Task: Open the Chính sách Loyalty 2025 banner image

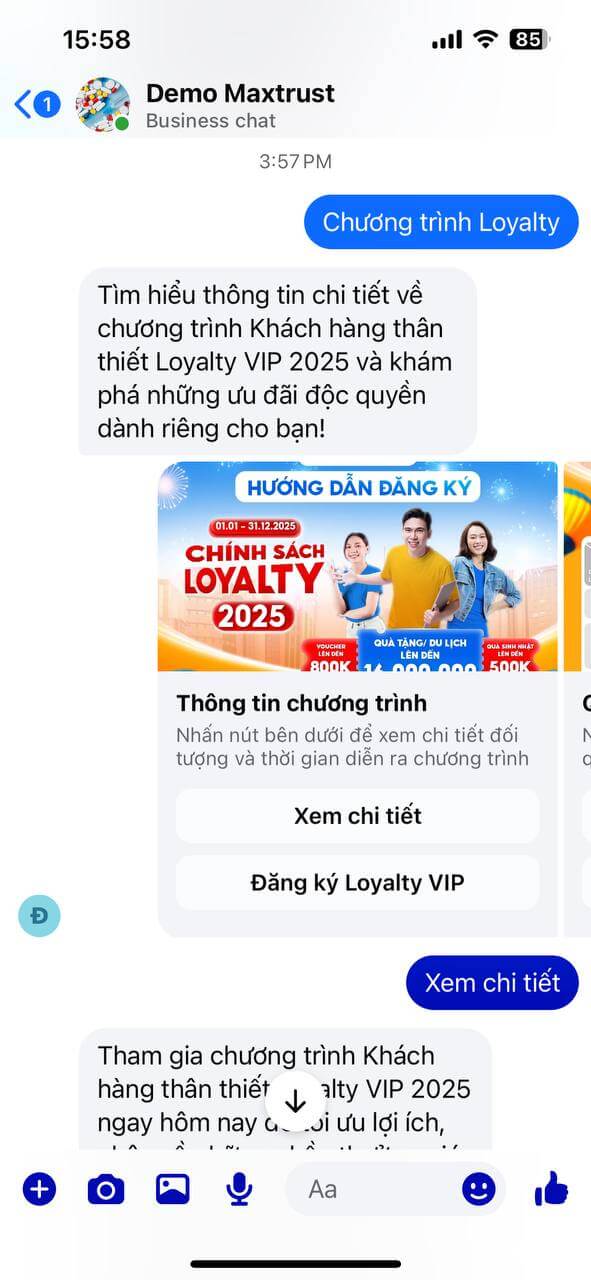Action: click(x=358, y=566)
